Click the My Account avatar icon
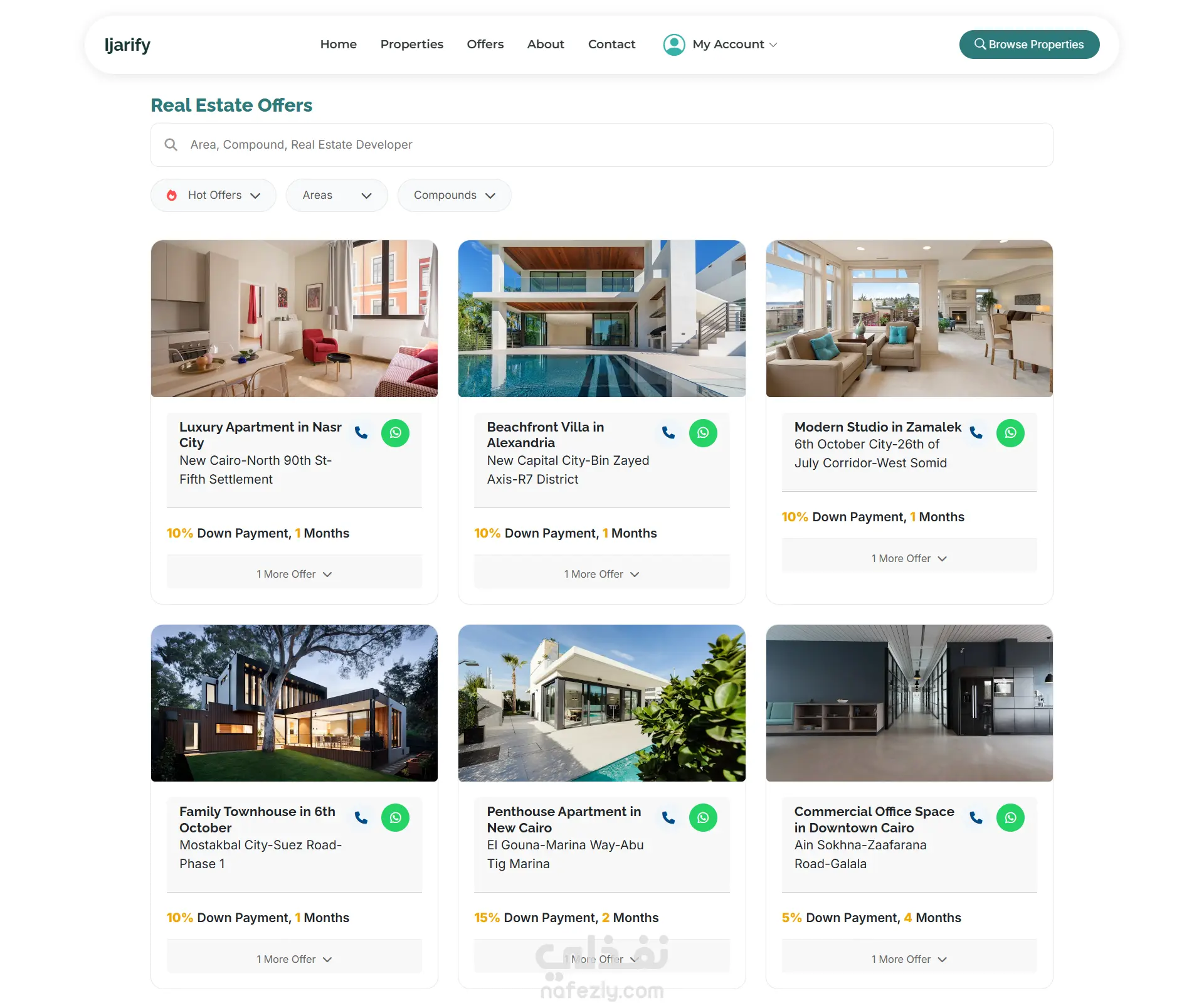1204x1003 pixels. (x=674, y=45)
